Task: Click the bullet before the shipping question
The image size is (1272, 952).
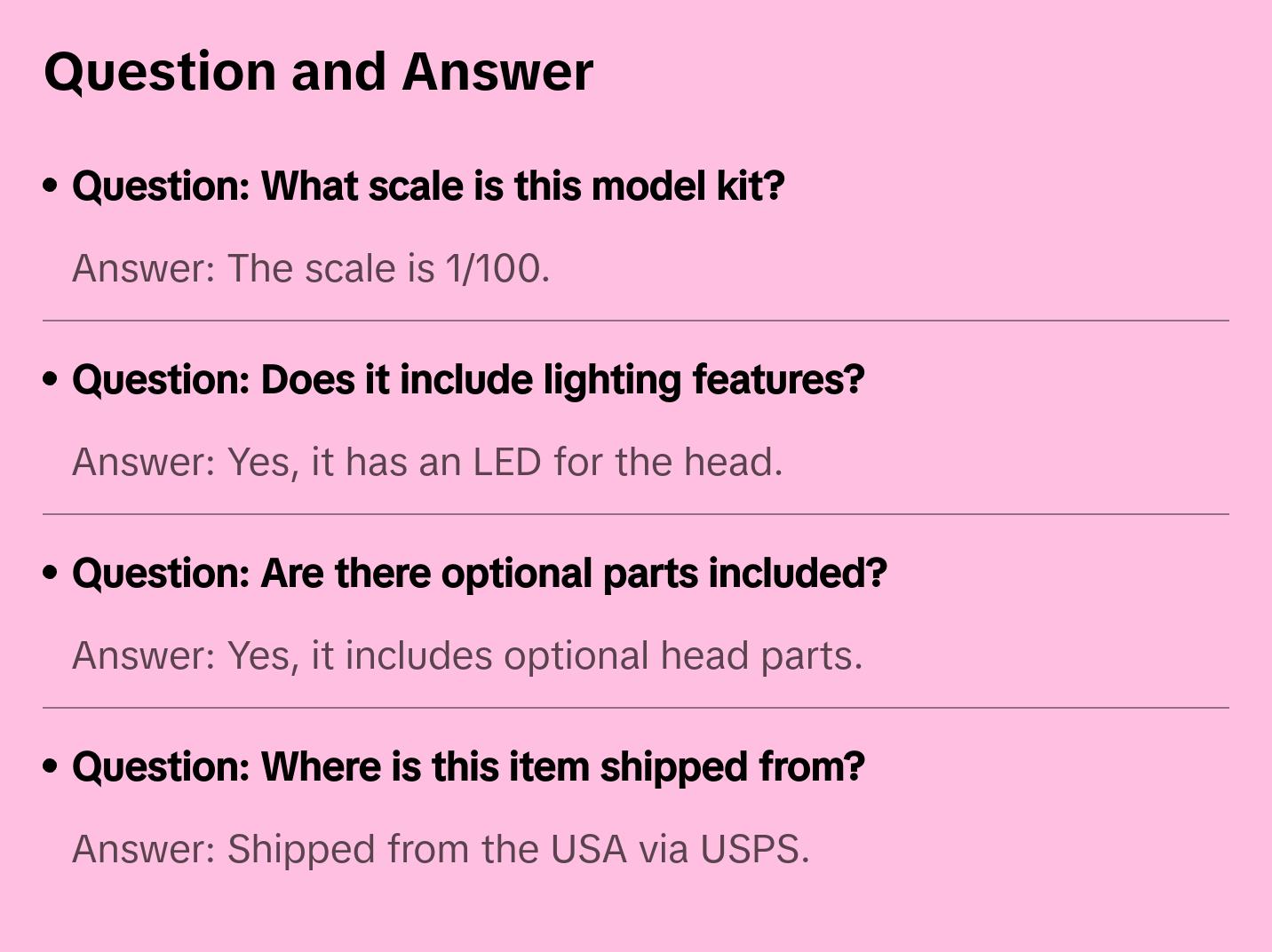Action: pos(51,767)
